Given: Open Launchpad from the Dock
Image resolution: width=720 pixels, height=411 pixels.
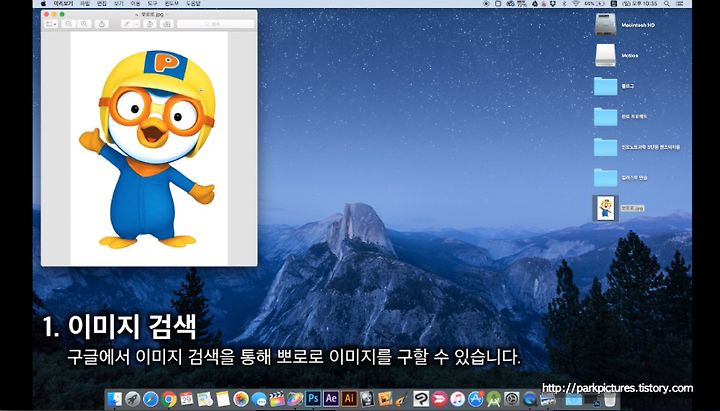Looking at the screenshot, I should point(133,399).
